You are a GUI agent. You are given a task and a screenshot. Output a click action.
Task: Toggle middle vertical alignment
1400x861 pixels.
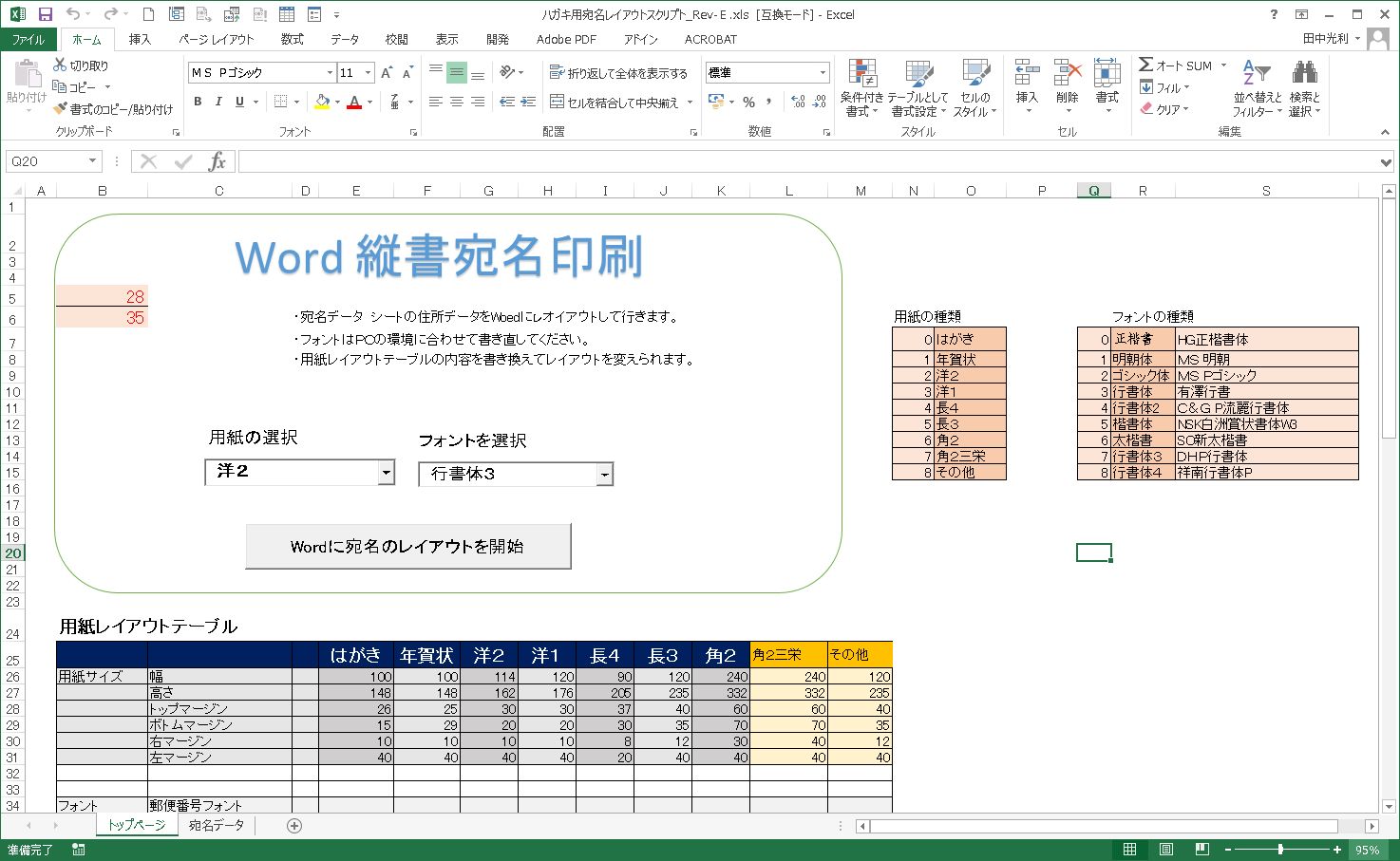(x=456, y=72)
